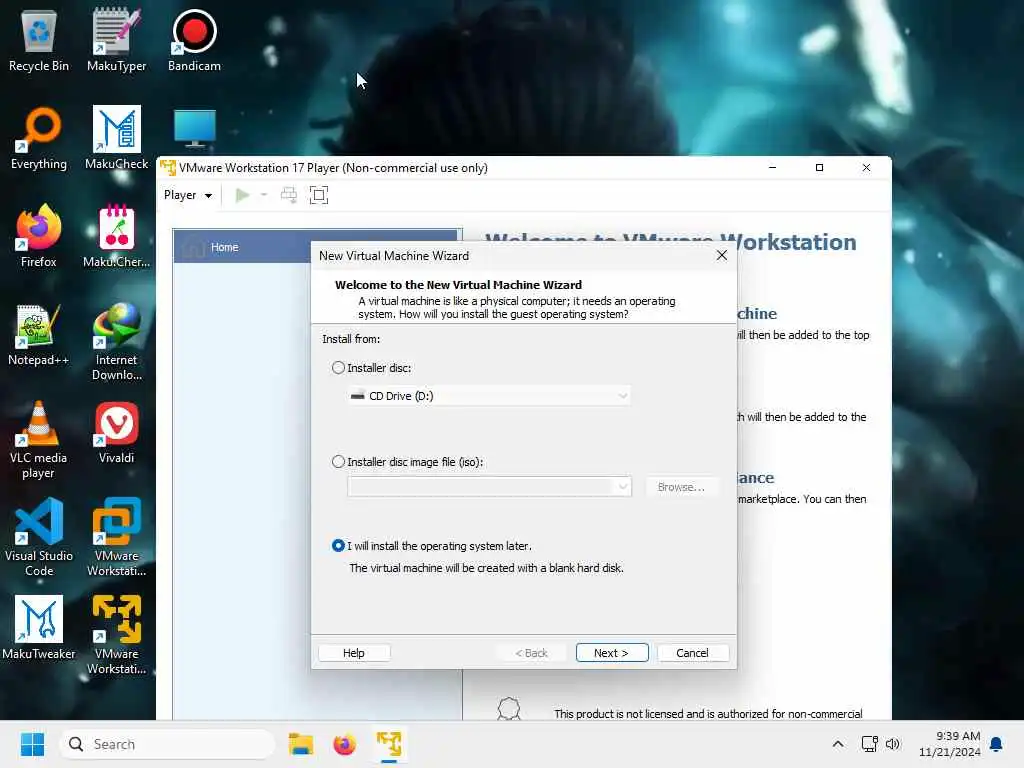Viewport: 1024px width, 768px height.
Task: Open the Player menu dropdown
Action: click(x=188, y=195)
